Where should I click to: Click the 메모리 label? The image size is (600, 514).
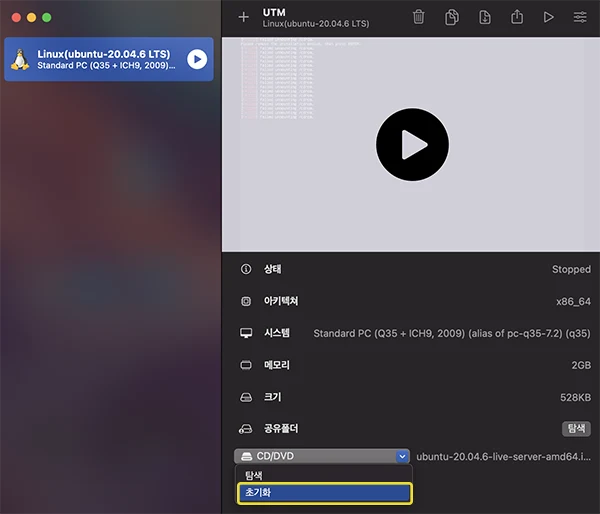coord(277,365)
